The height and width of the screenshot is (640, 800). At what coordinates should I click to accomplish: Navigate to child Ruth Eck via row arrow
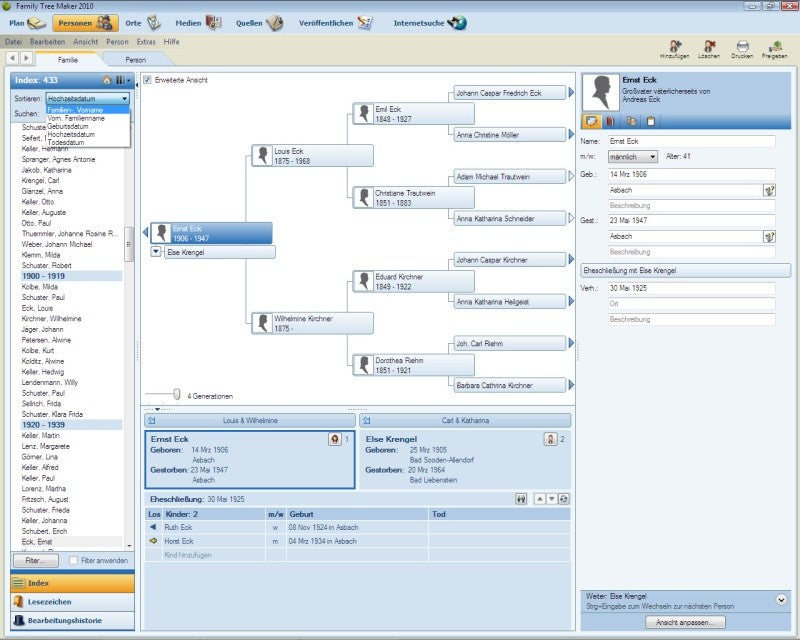tap(153, 527)
